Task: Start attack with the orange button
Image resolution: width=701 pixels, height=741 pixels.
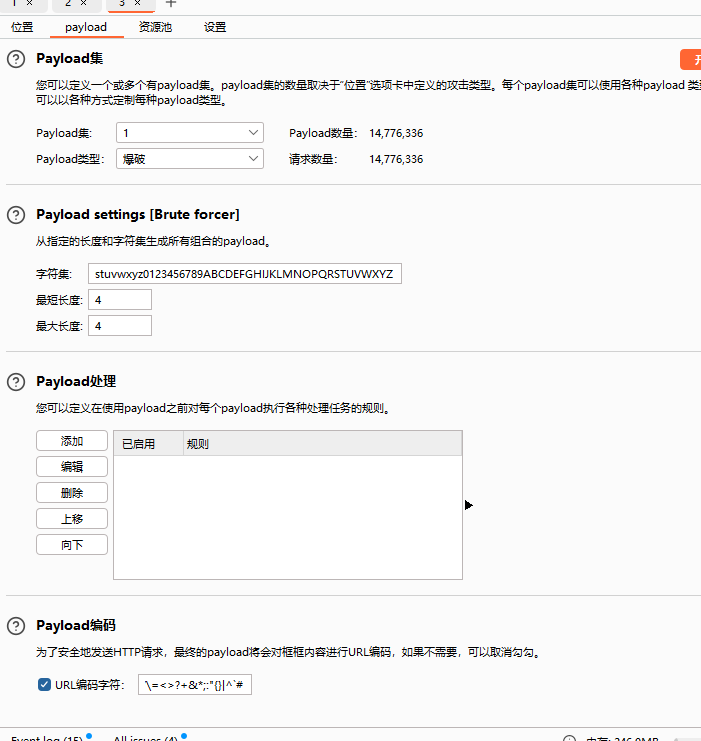Action: [691, 60]
